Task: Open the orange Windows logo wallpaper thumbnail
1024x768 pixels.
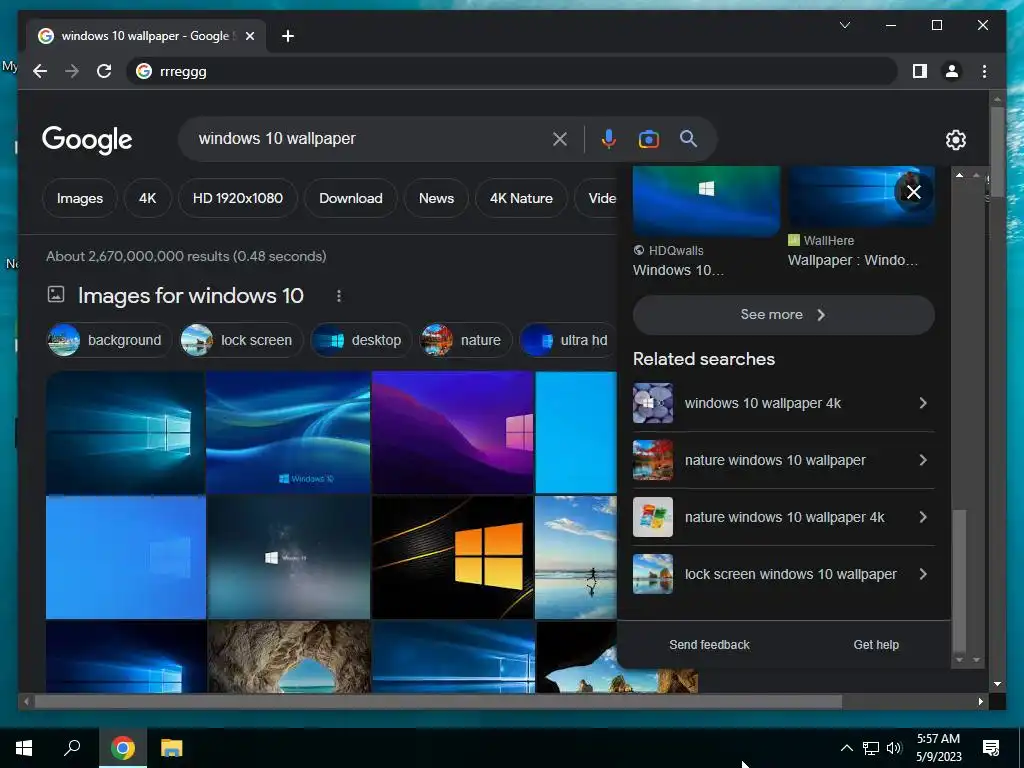Action: [x=453, y=557]
